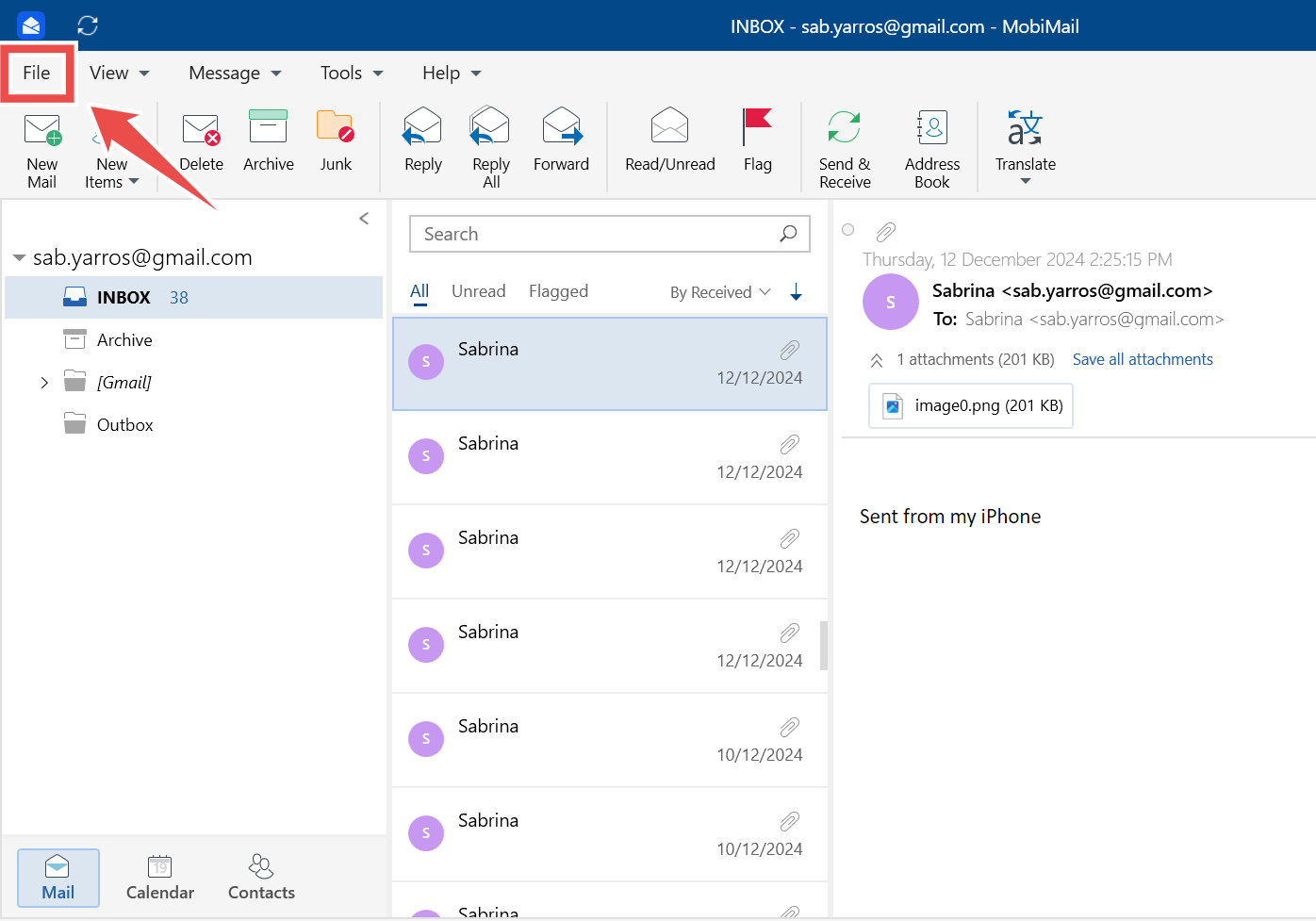
Task: Flag the selected email
Action: [x=758, y=141]
